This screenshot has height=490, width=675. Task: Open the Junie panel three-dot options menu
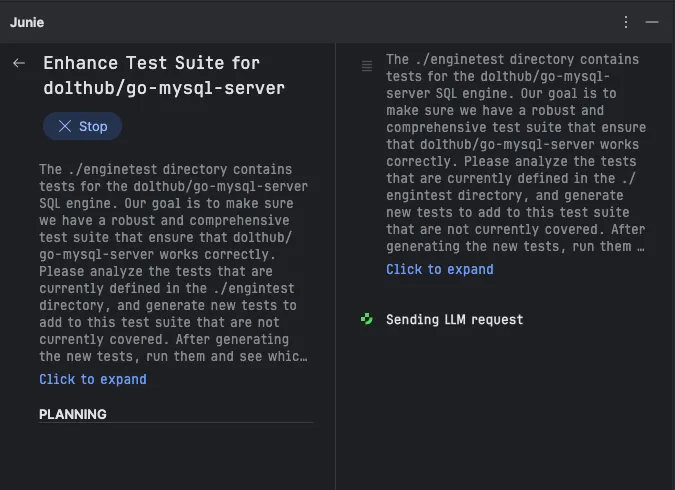pos(626,22)
